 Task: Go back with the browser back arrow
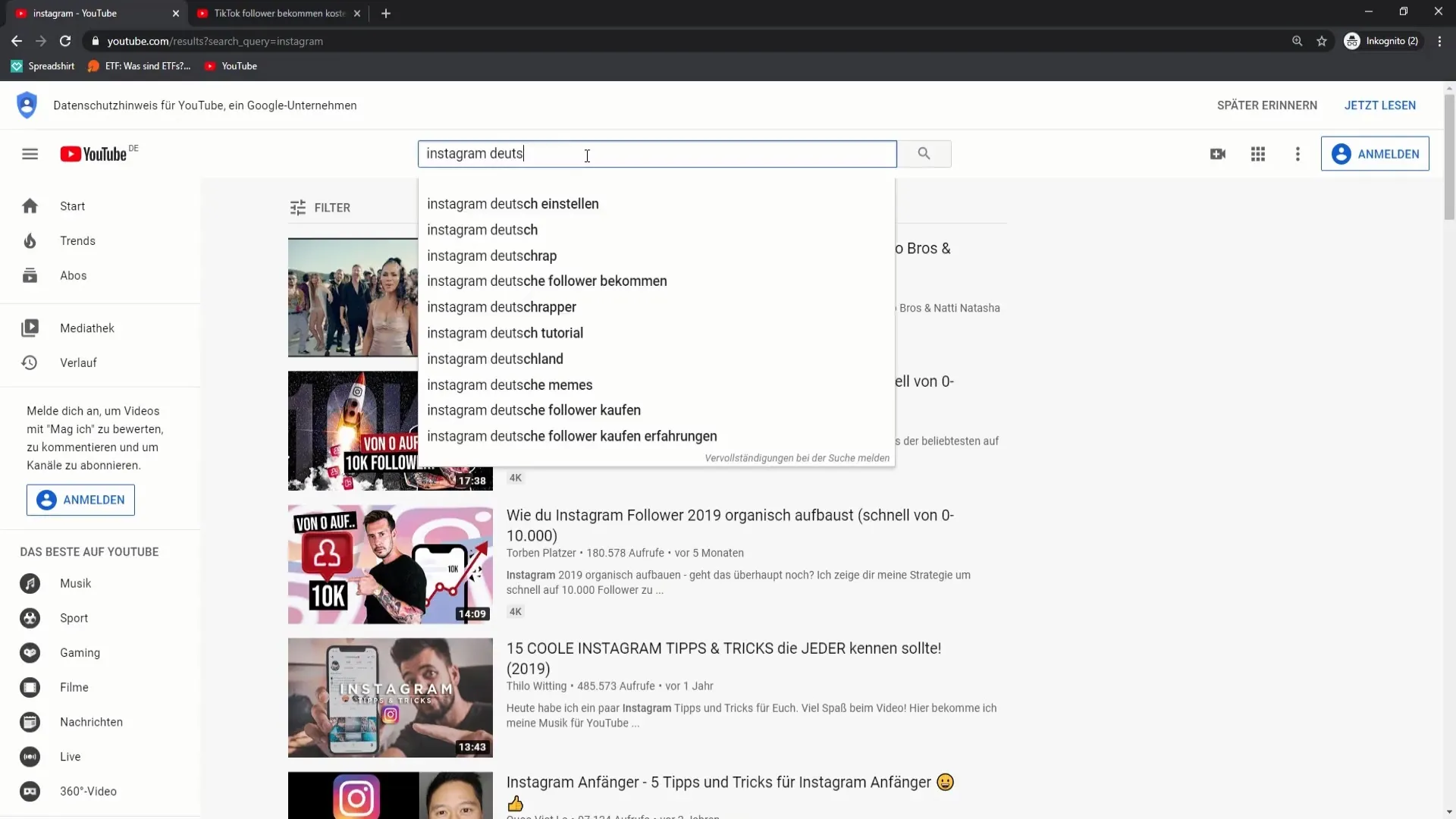[x=17, y=41]
